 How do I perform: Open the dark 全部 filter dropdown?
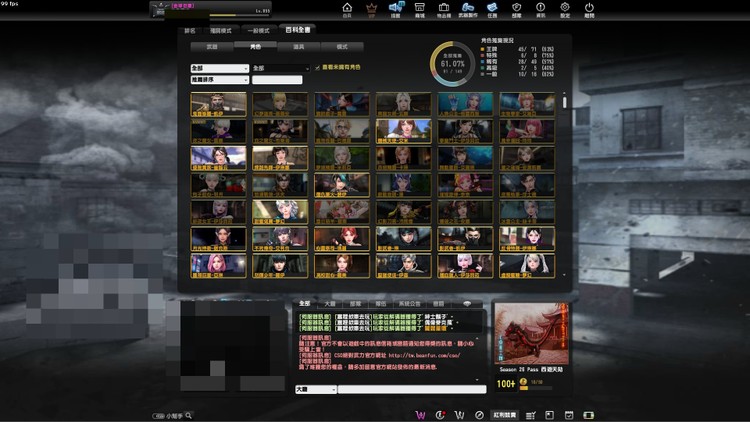coord(281,68)
